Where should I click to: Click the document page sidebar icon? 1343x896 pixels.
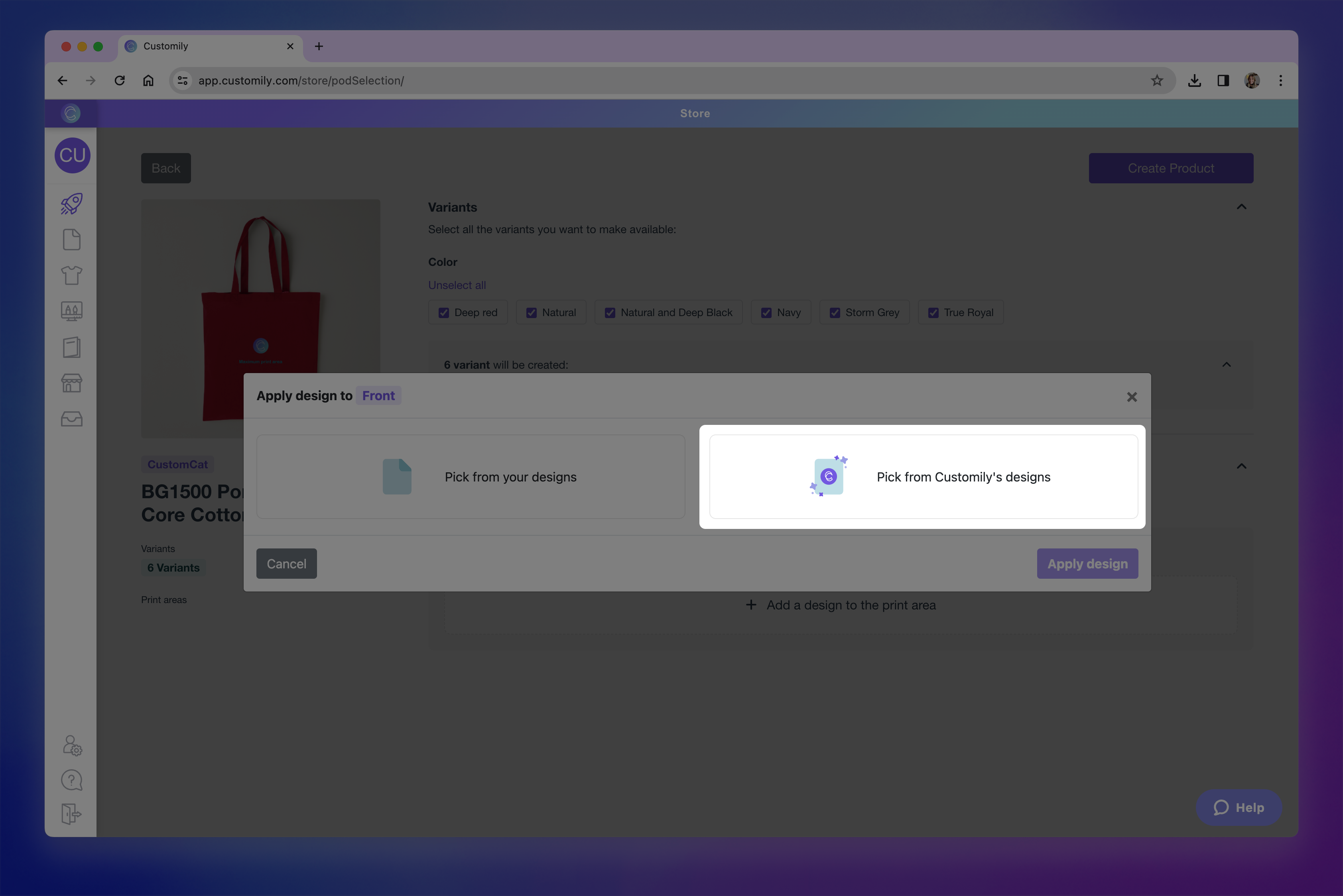tap(71, 240)
